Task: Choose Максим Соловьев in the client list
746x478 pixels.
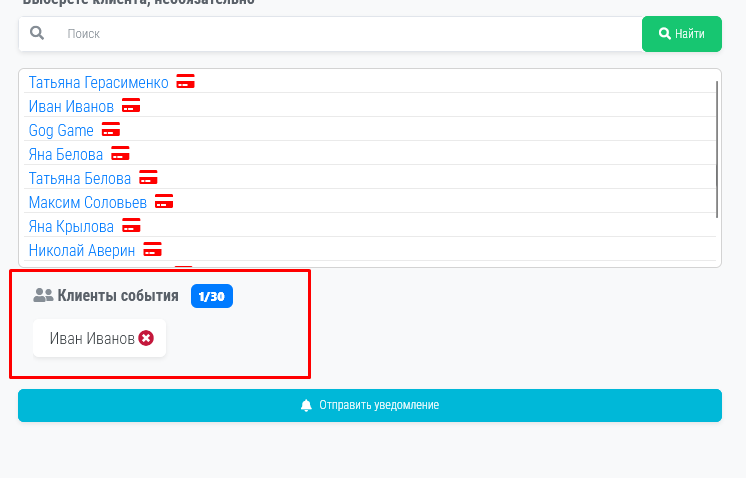Action: tap(88, 202)
